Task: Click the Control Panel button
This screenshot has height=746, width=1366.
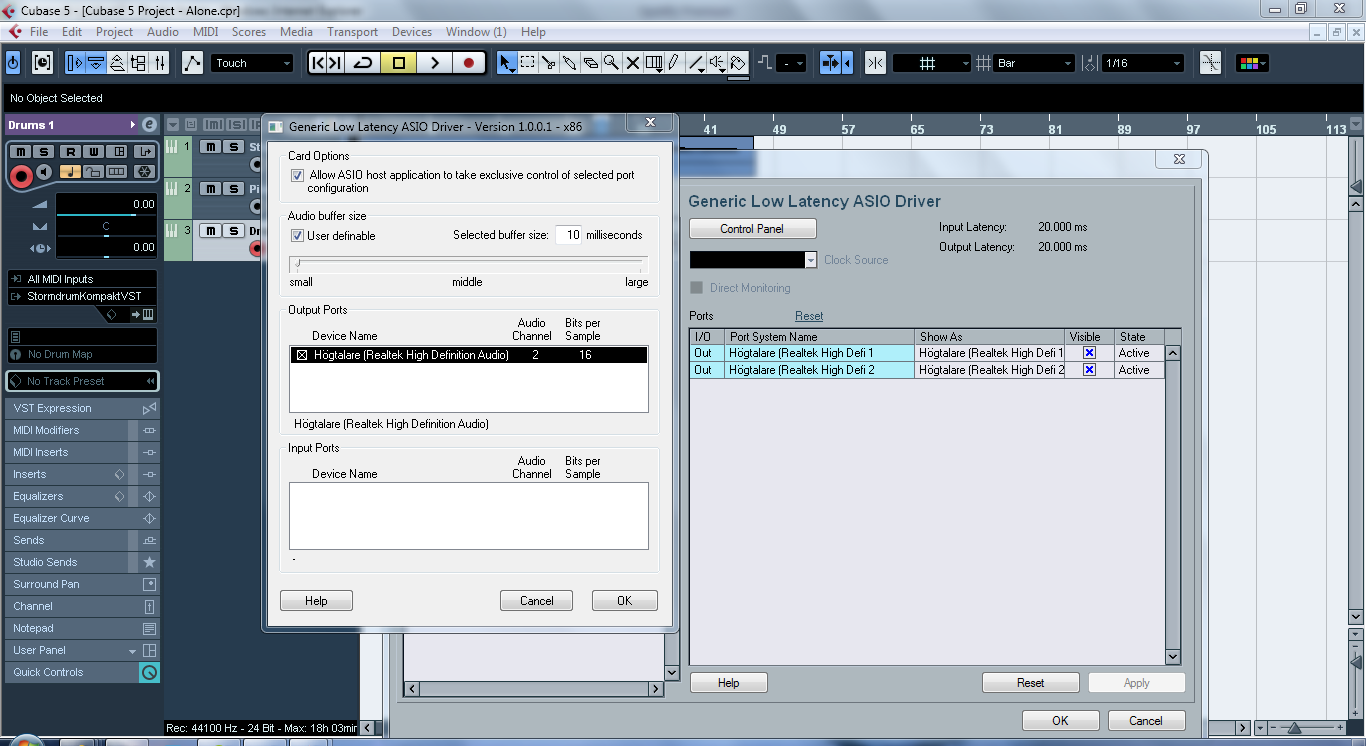Action: 752,229
